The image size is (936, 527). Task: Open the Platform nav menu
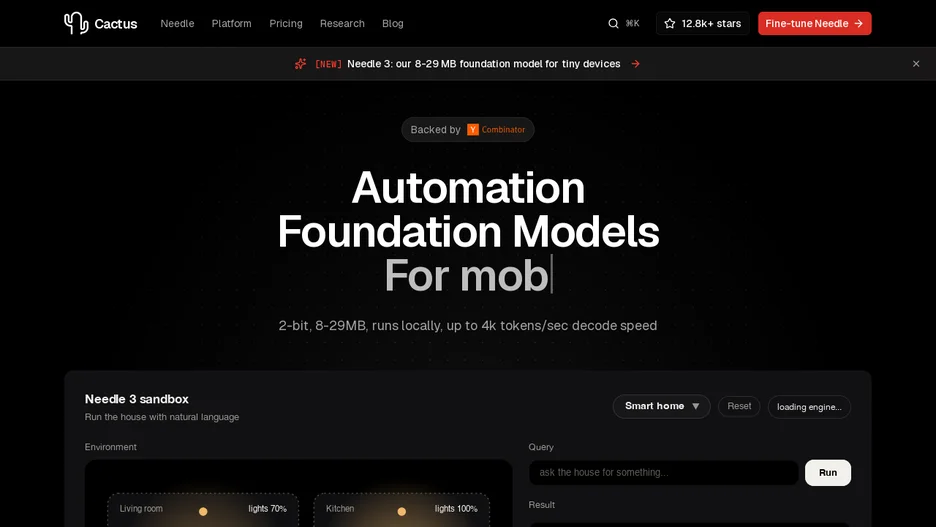(232, 23)
